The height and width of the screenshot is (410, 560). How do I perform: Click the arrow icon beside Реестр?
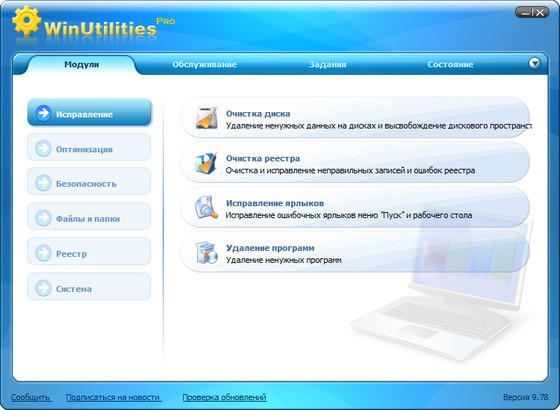[43, 253]
